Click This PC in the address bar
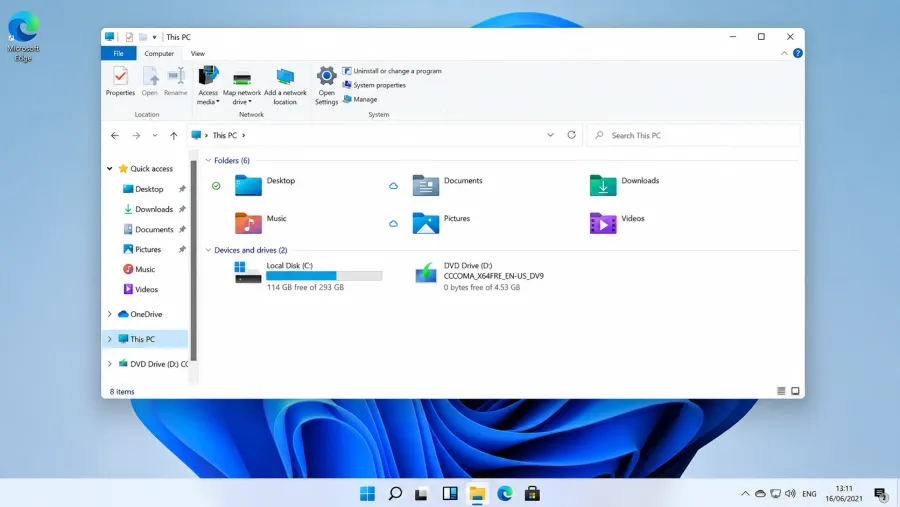 (224, 136)
